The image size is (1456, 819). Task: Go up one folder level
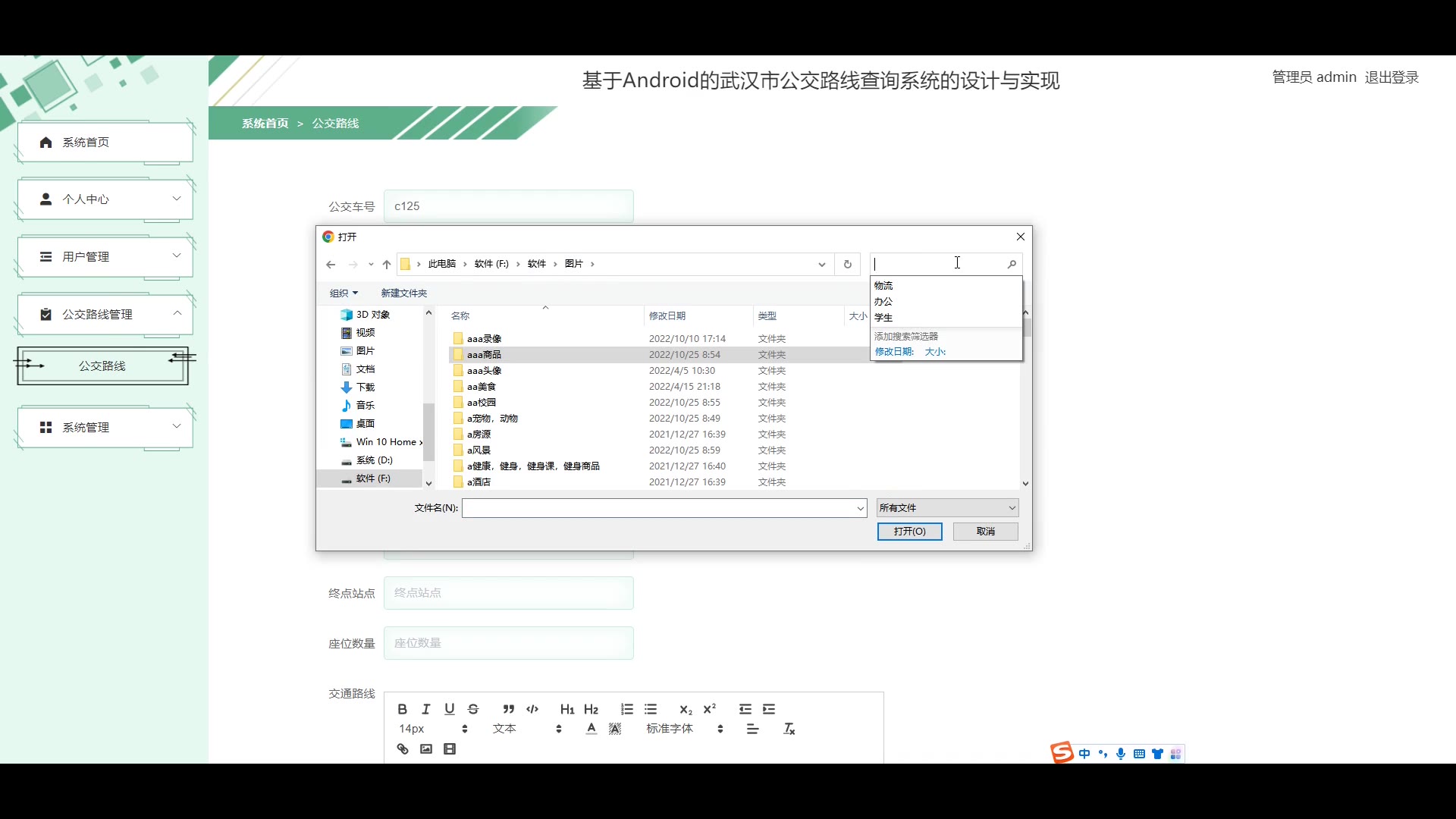387,265
